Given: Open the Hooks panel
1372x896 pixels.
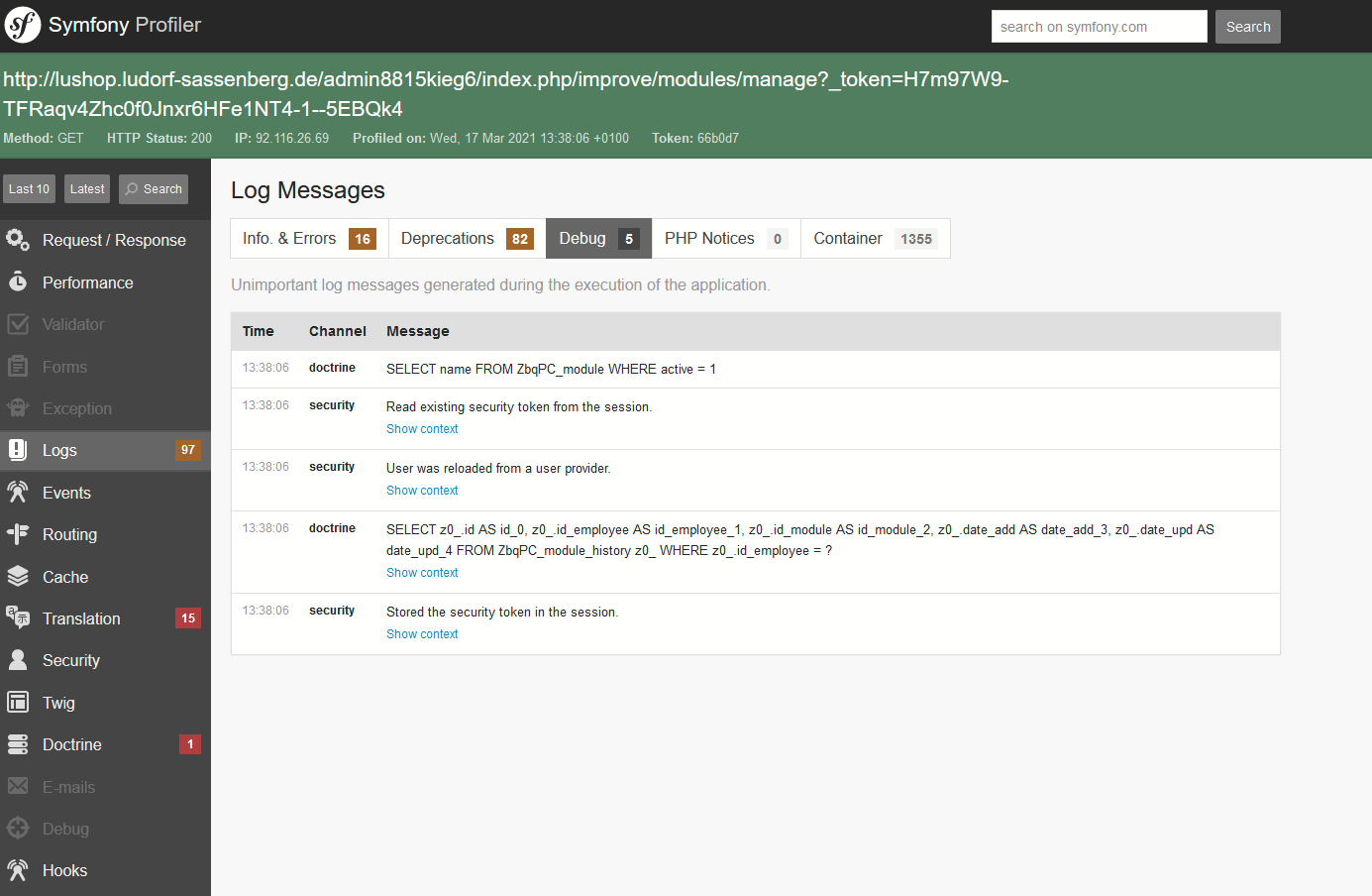Looking at the screenshot, I should [x=105, y=870].
